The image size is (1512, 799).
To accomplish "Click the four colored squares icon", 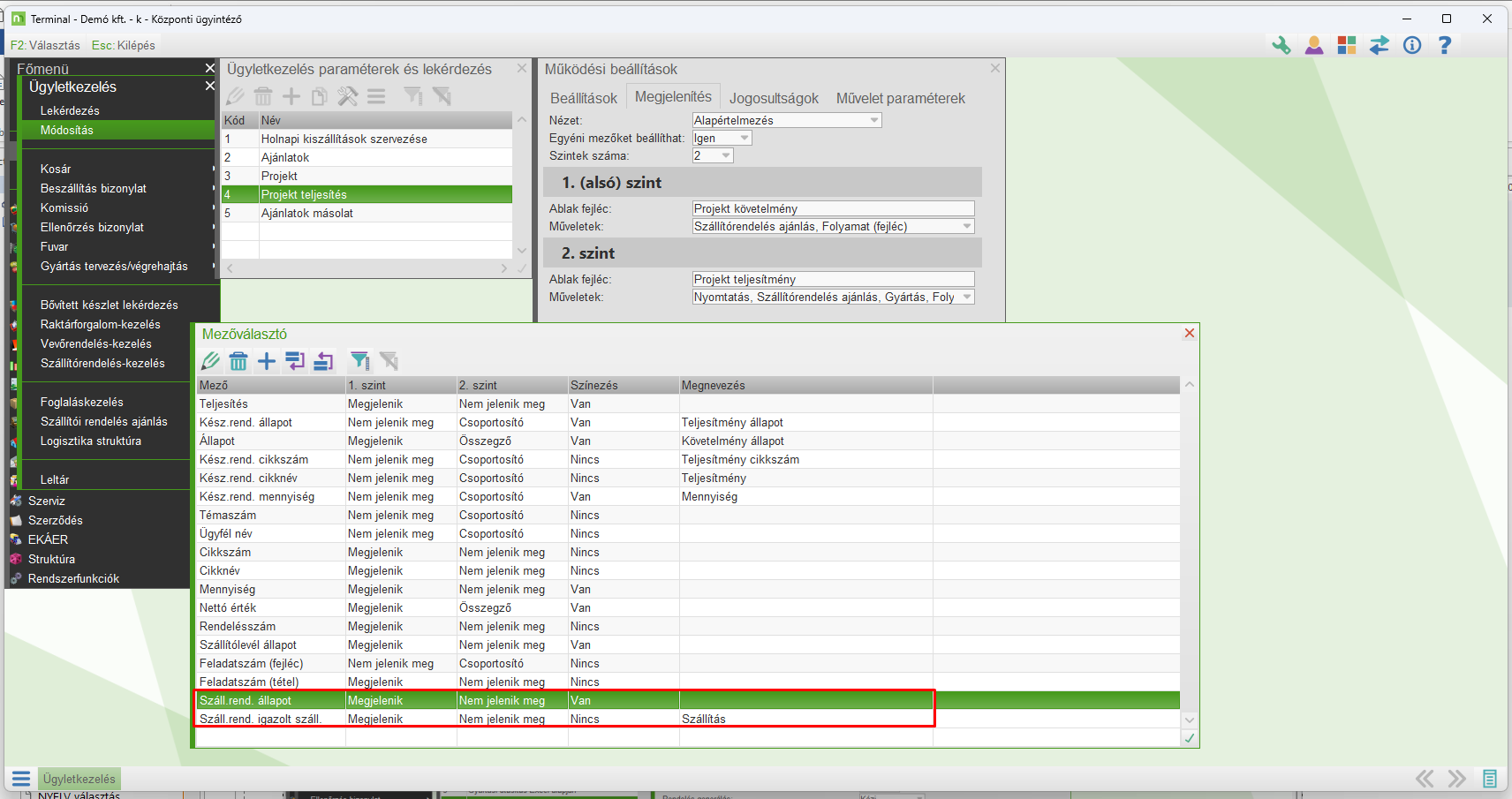I will tap(1347, 45).
